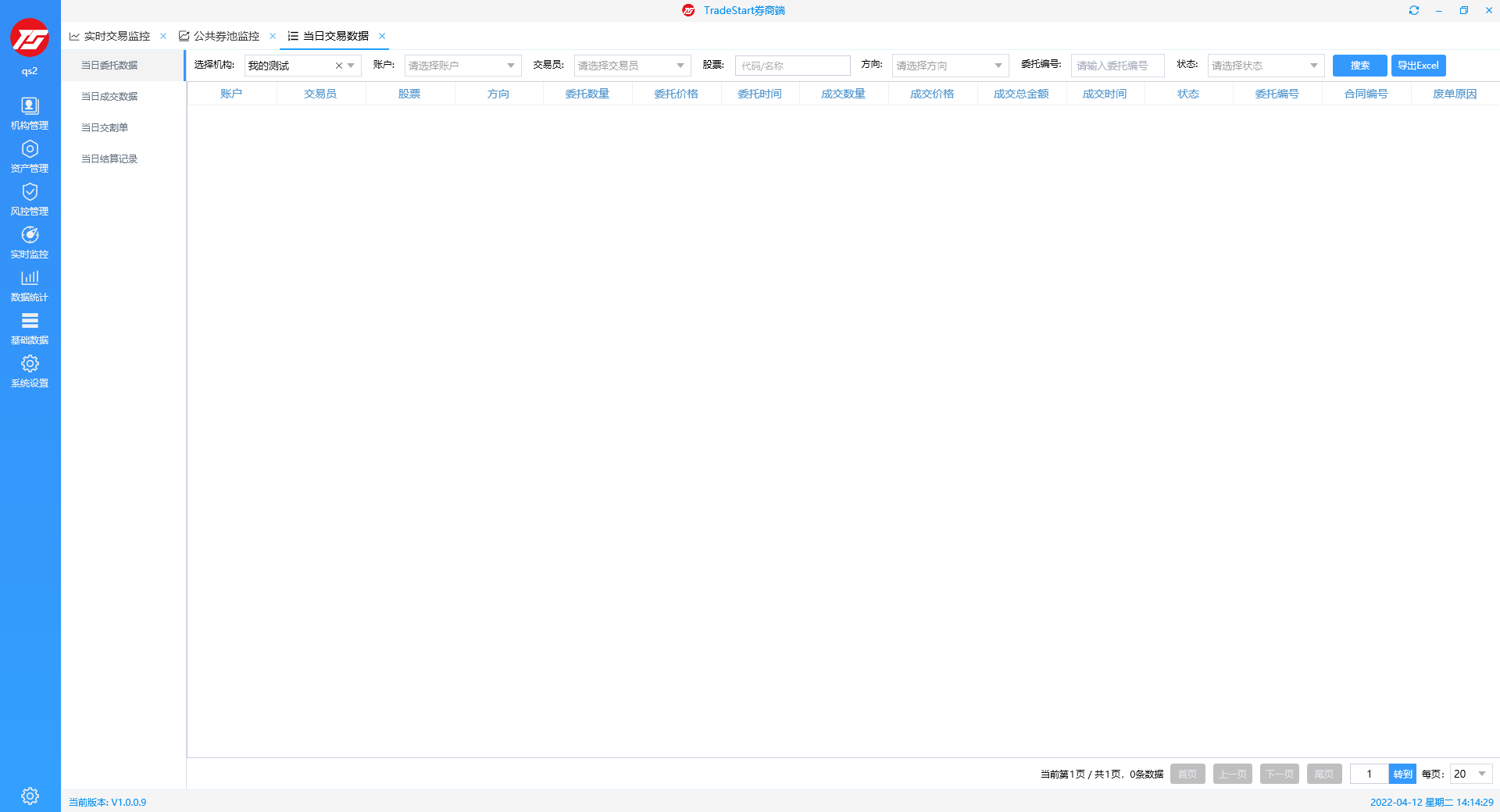This screenshot has width=1500, height=812.
Task: Clear the 我的测试 institution selection
Action: point(338,66)
